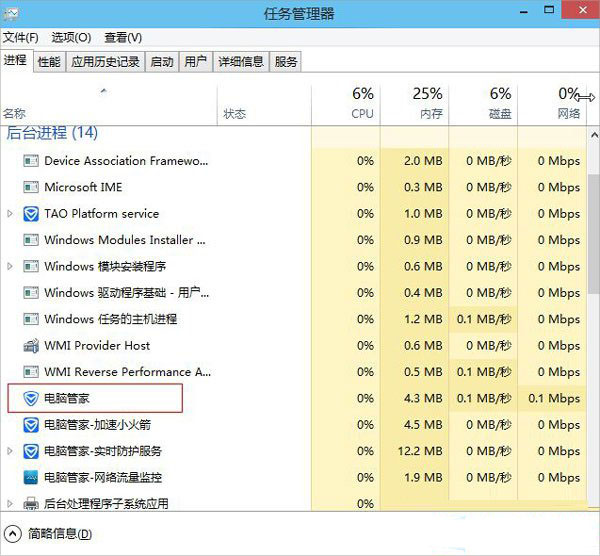Image resolution: width=600 pixels, height=556 pixels.
Task: Select the 后台进程 (14) group header
Action: pyautogui.click(x=52, y=133)
